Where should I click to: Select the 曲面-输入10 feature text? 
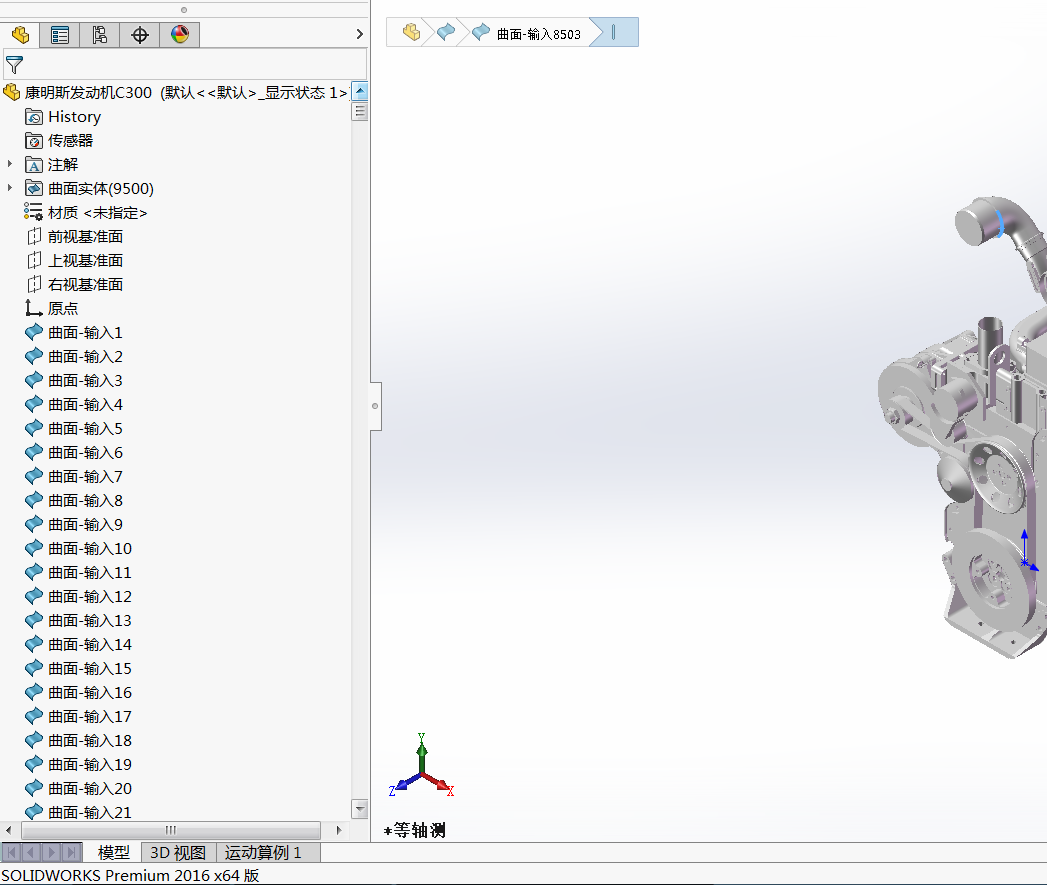[90, 549]
